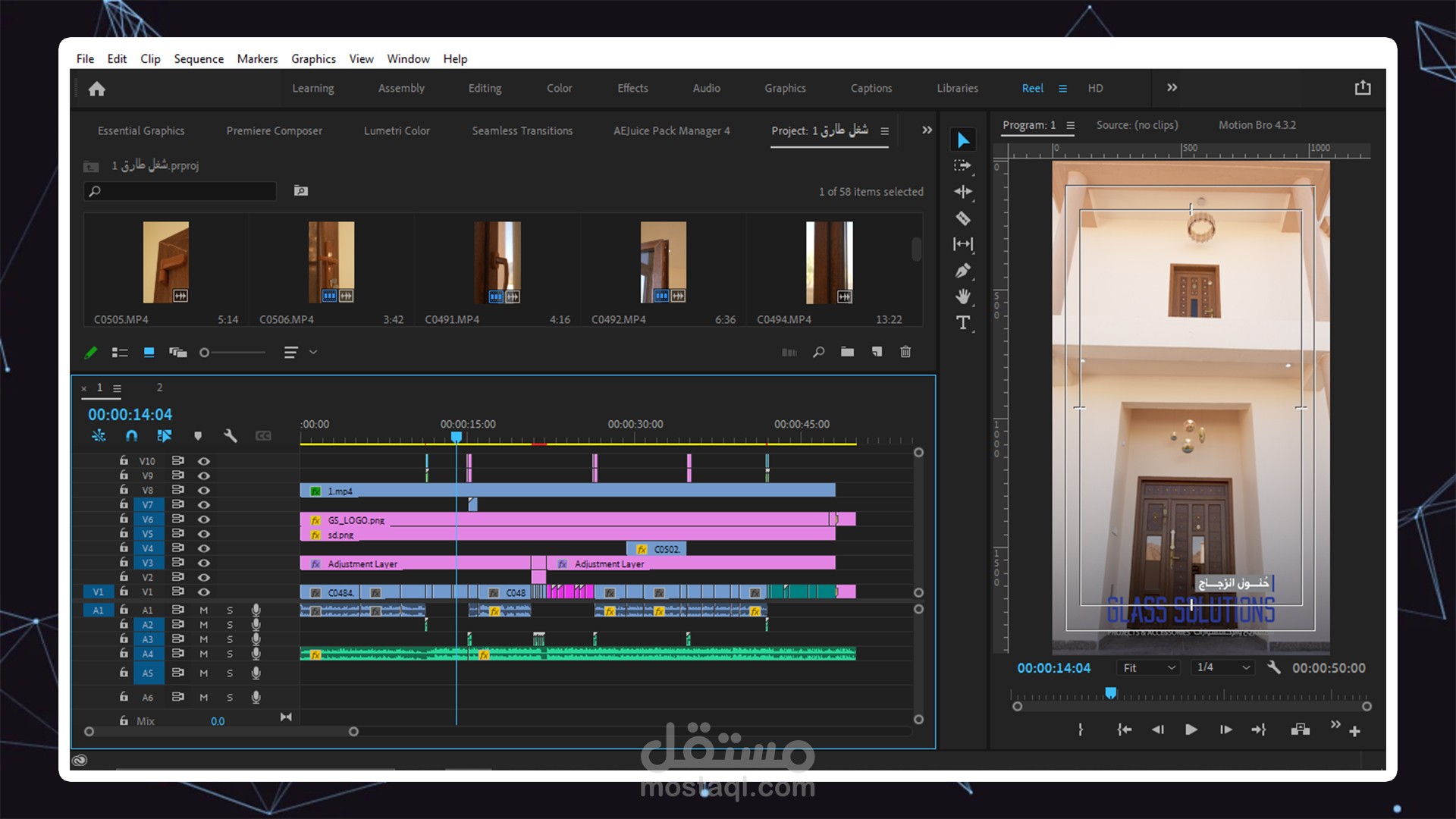
Task: Select the Razor tool
Action: 963,218
